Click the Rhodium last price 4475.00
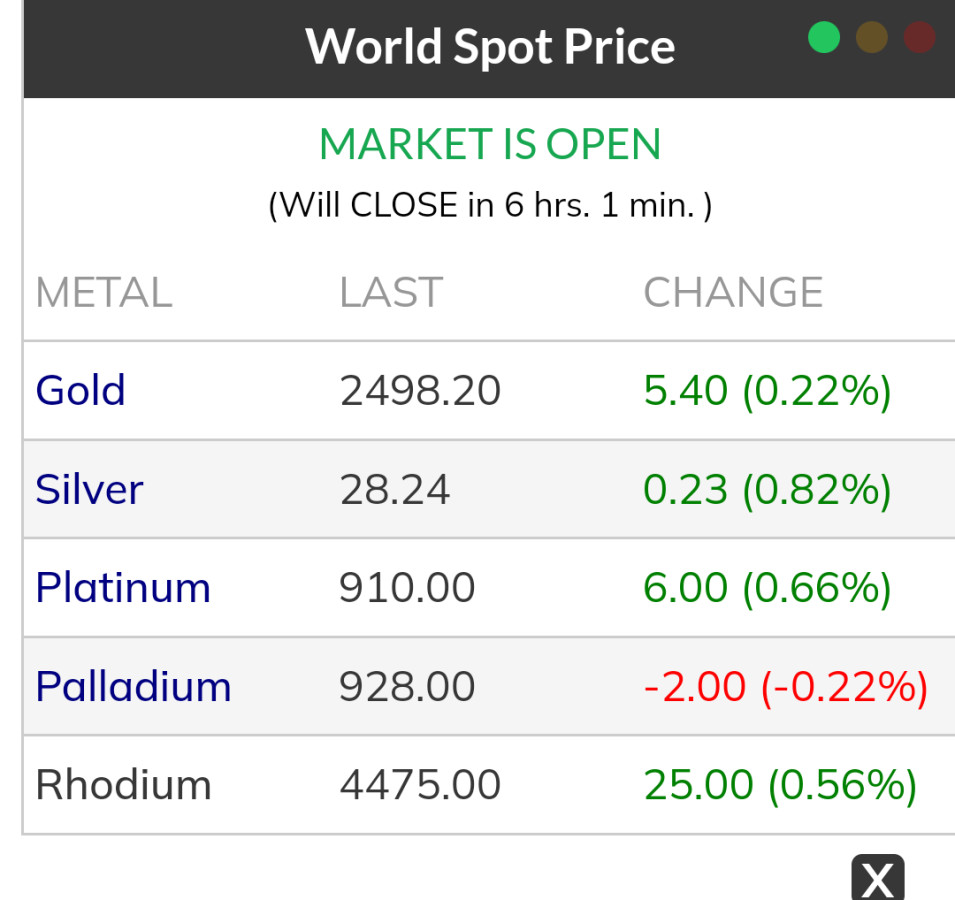This screenshot has height=900, width=955. pos(420,785)
